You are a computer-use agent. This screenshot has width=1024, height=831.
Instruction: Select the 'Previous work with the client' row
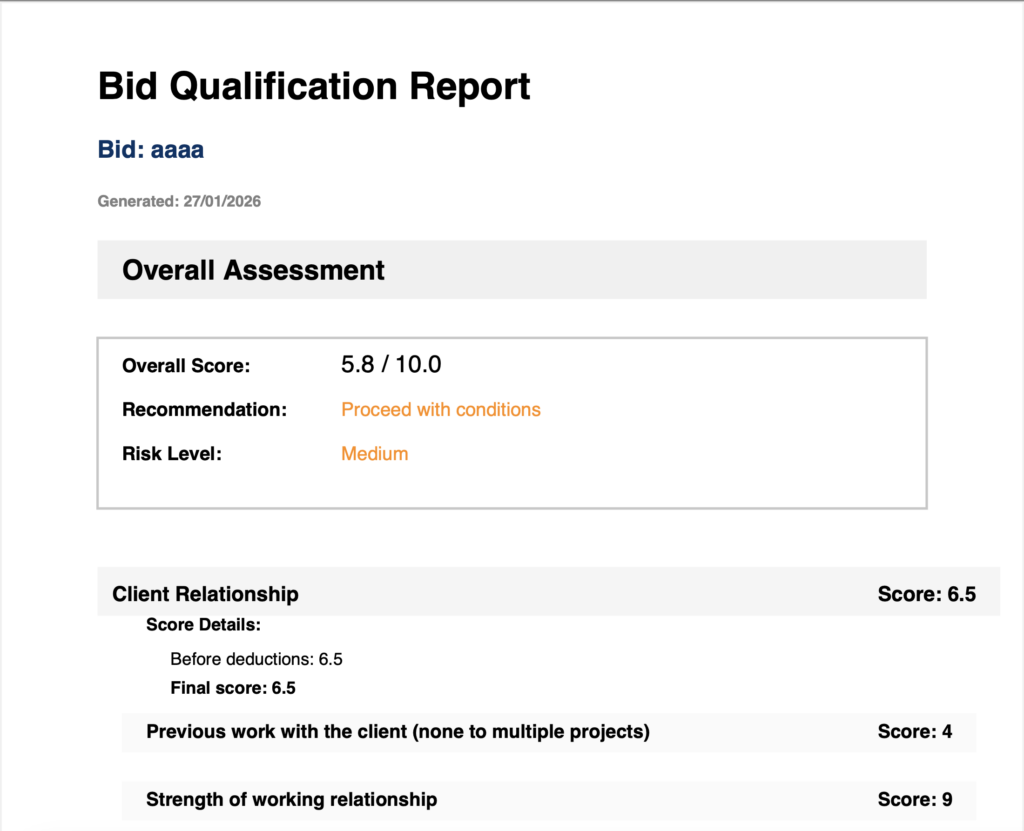point(398,732)
